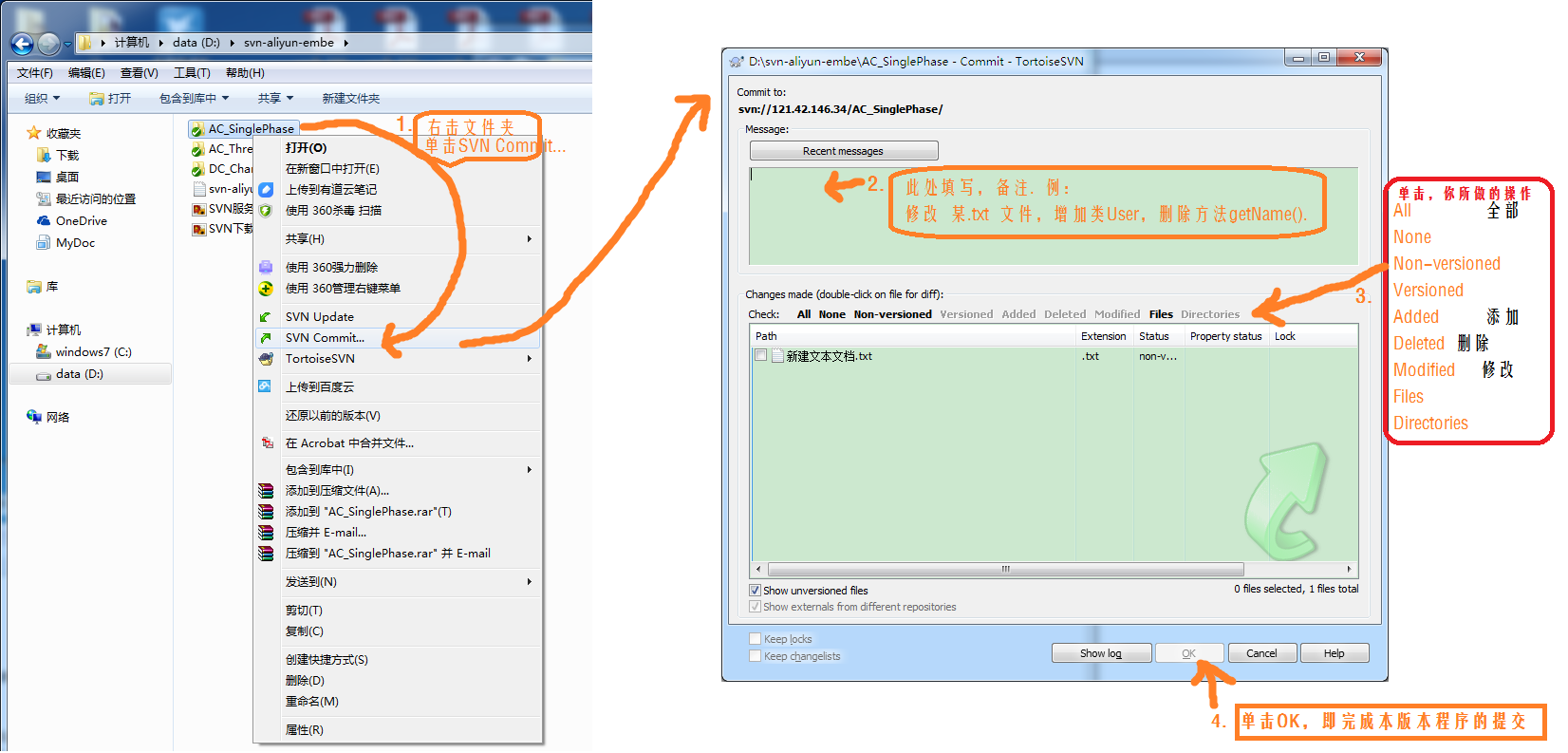Click the TortoiseSVN turtle icon in menu
The image size is (1568, 753).
pyautogui.click(x=266, y=358)
